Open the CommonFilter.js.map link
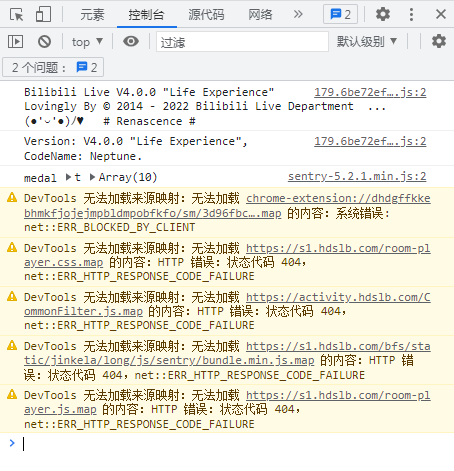Viewport: 454px width, 471px height. pyautogui.click(x=227, y=304)
